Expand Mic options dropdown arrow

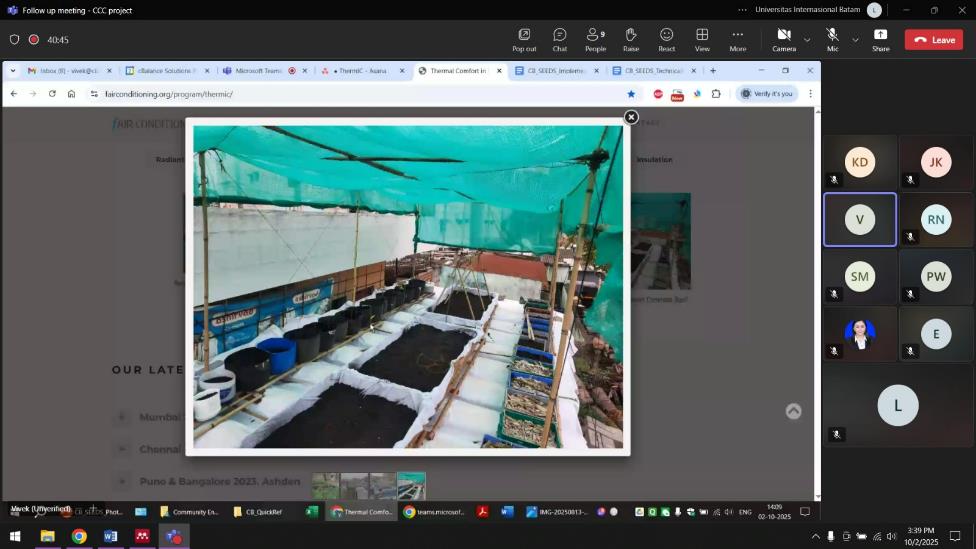(x=855, y=40)
